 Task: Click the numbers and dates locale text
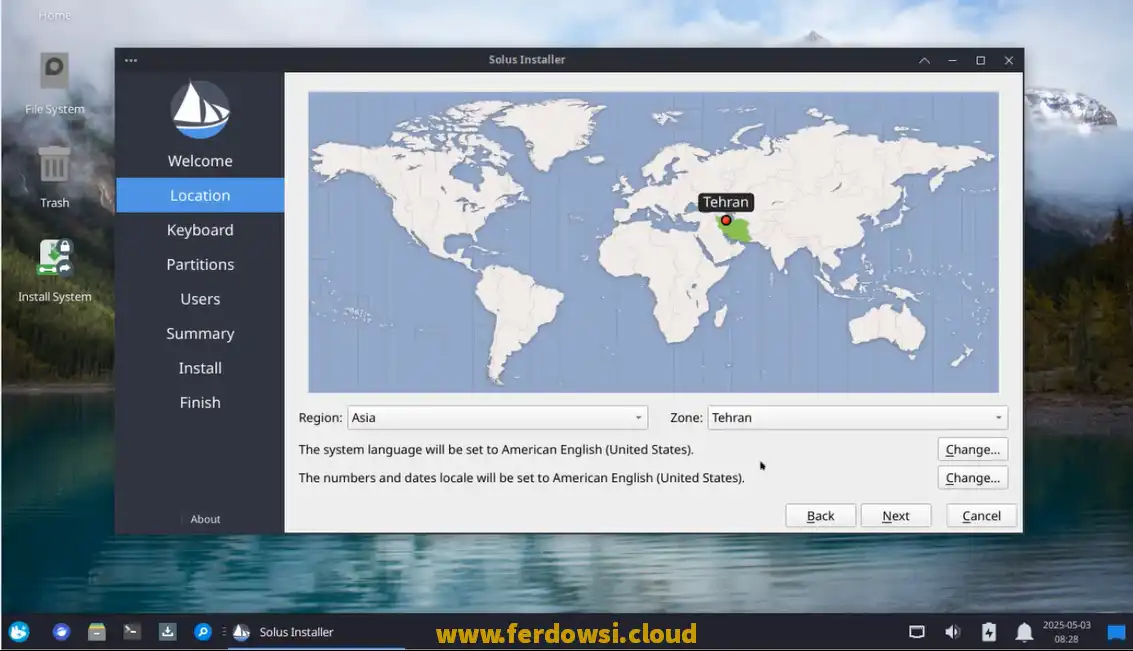pos(521,478)
